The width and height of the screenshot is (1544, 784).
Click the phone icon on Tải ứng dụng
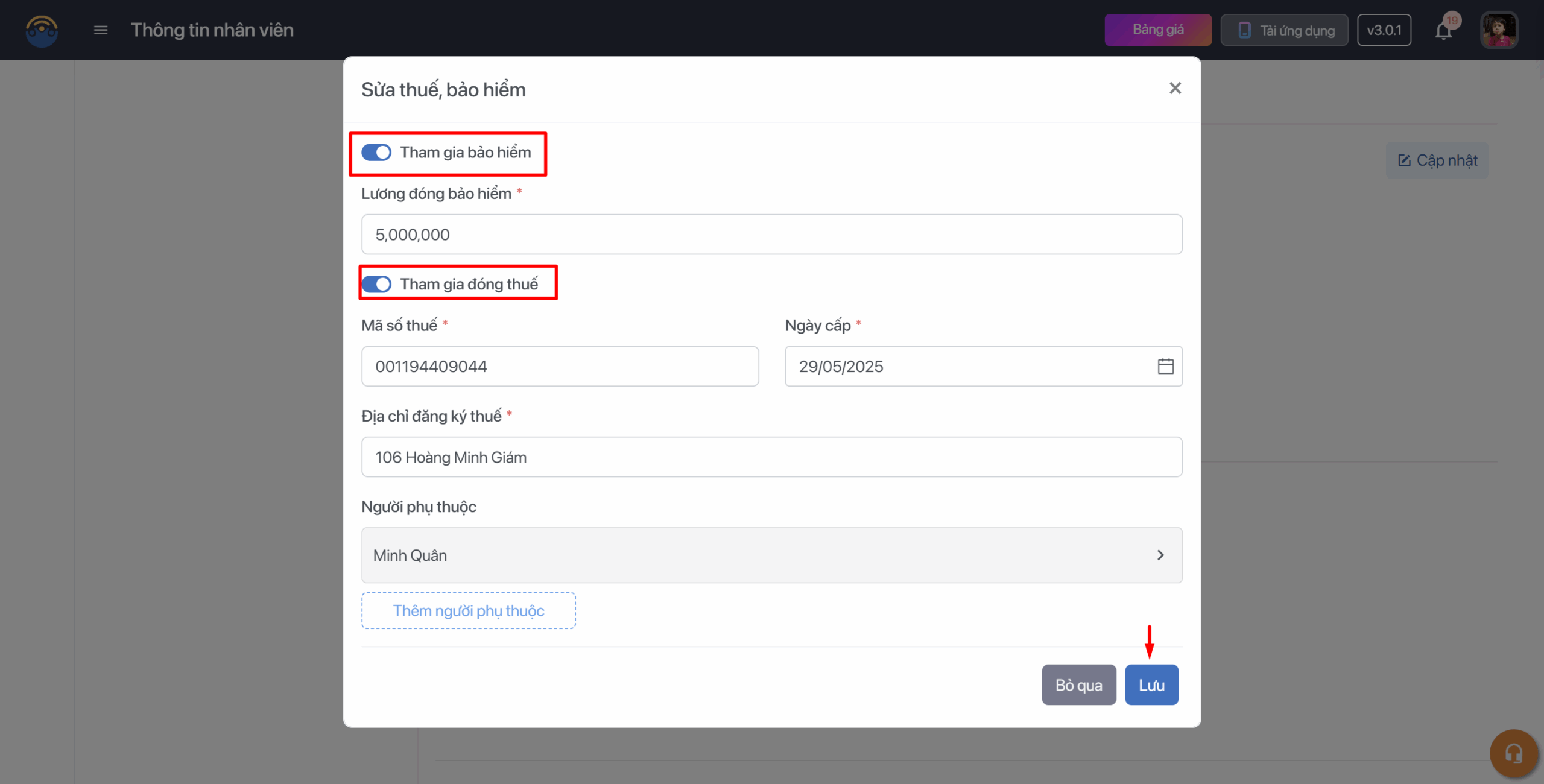pyautogui.click(x=1244, y=30)
